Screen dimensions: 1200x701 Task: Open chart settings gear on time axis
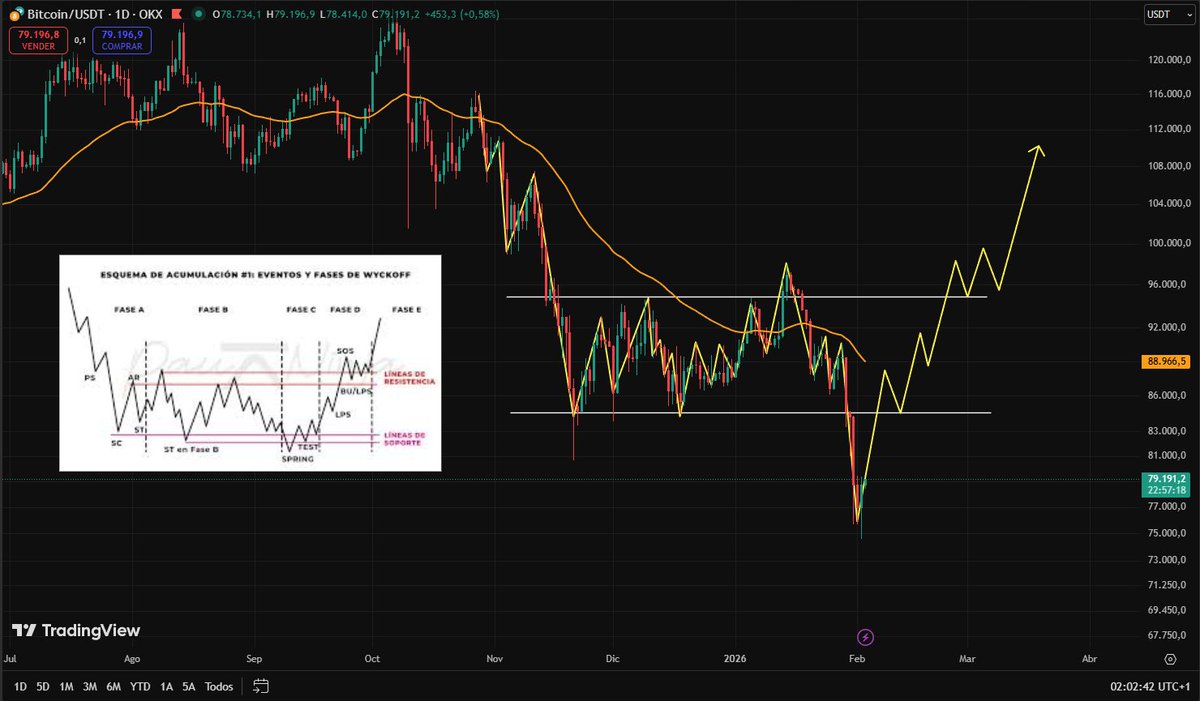tap(1169, 660)
